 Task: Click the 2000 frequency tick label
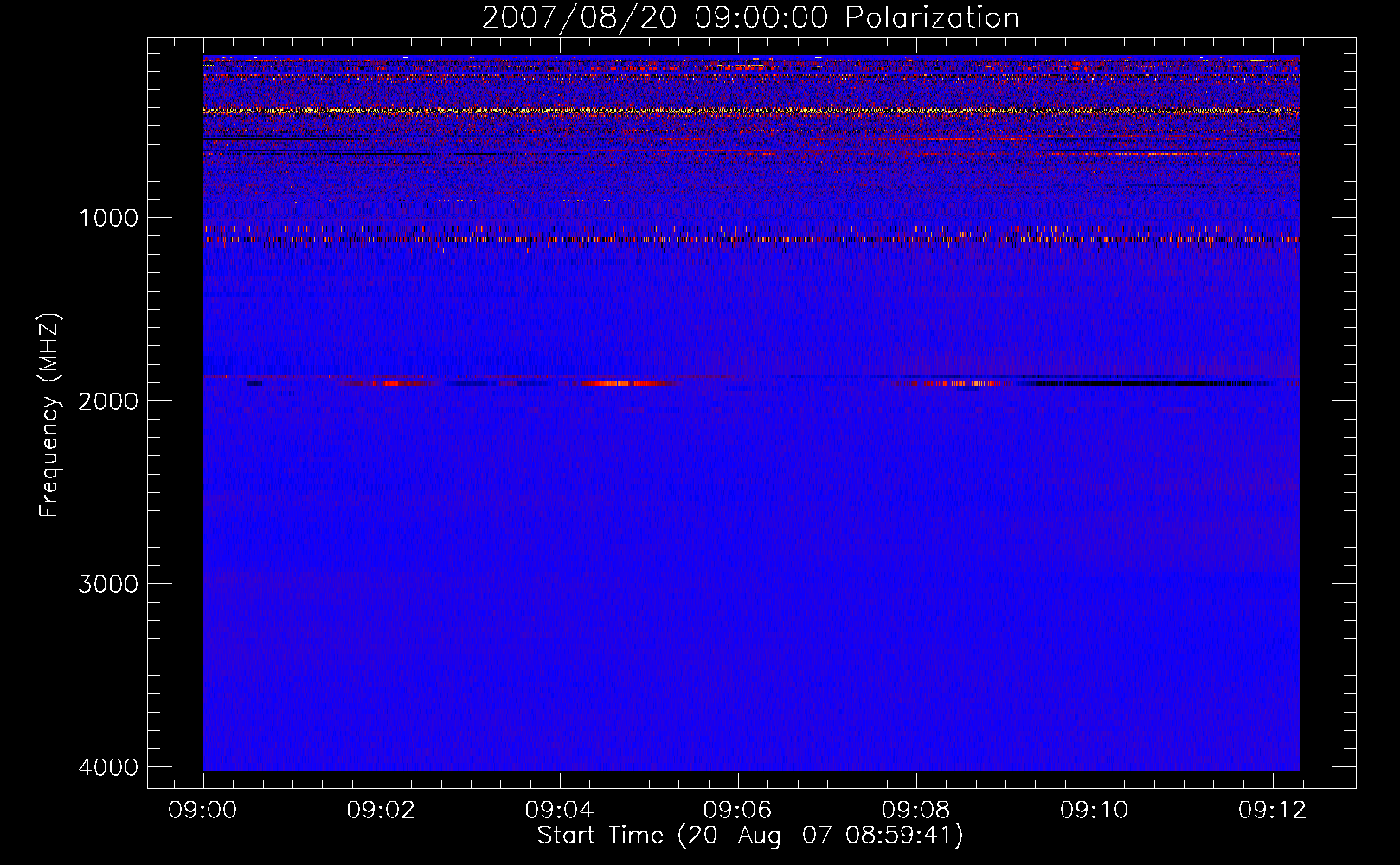108,401
